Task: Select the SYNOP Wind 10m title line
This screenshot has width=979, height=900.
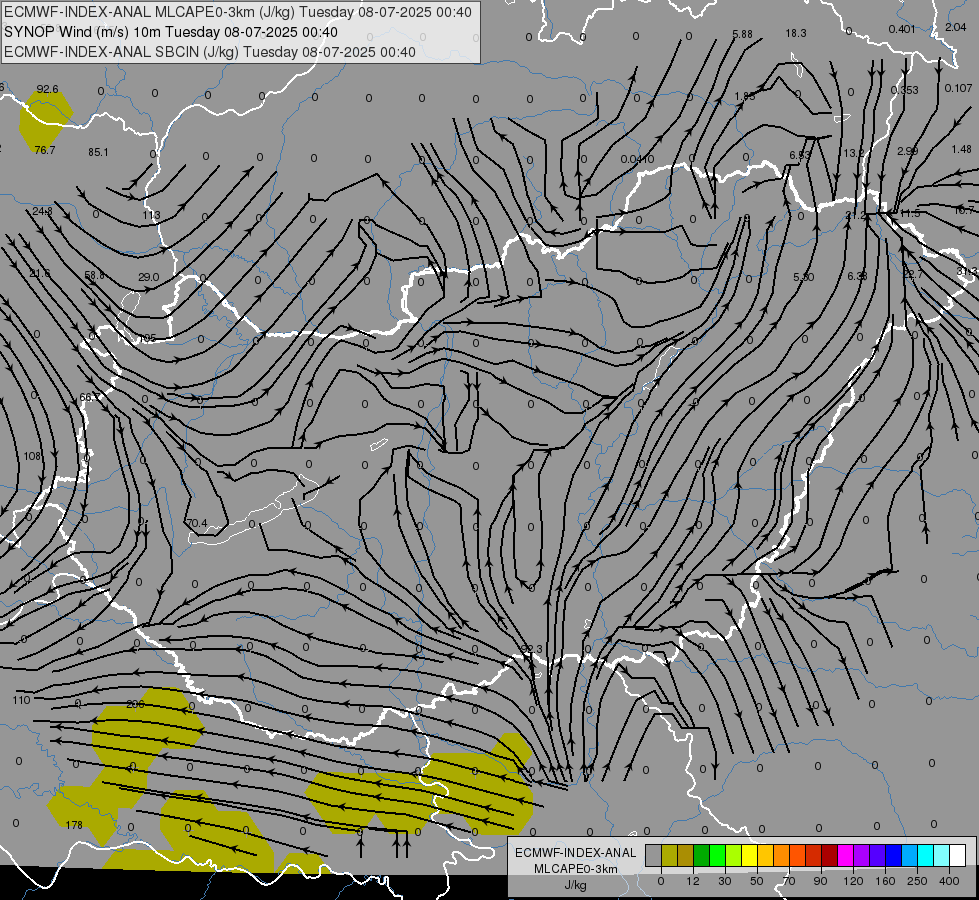Action: [x=170, y=32]
